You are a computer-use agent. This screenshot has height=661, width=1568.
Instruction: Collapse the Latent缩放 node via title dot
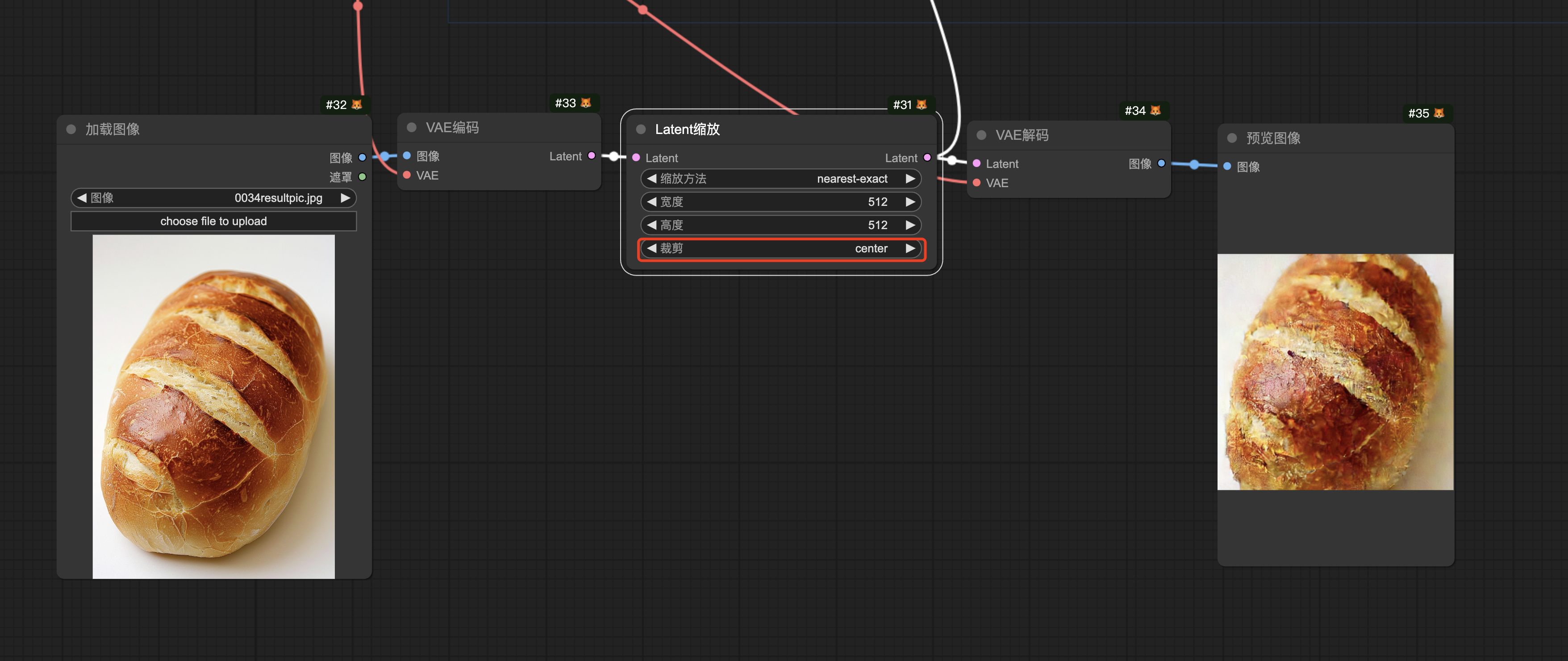click(640, 129)
